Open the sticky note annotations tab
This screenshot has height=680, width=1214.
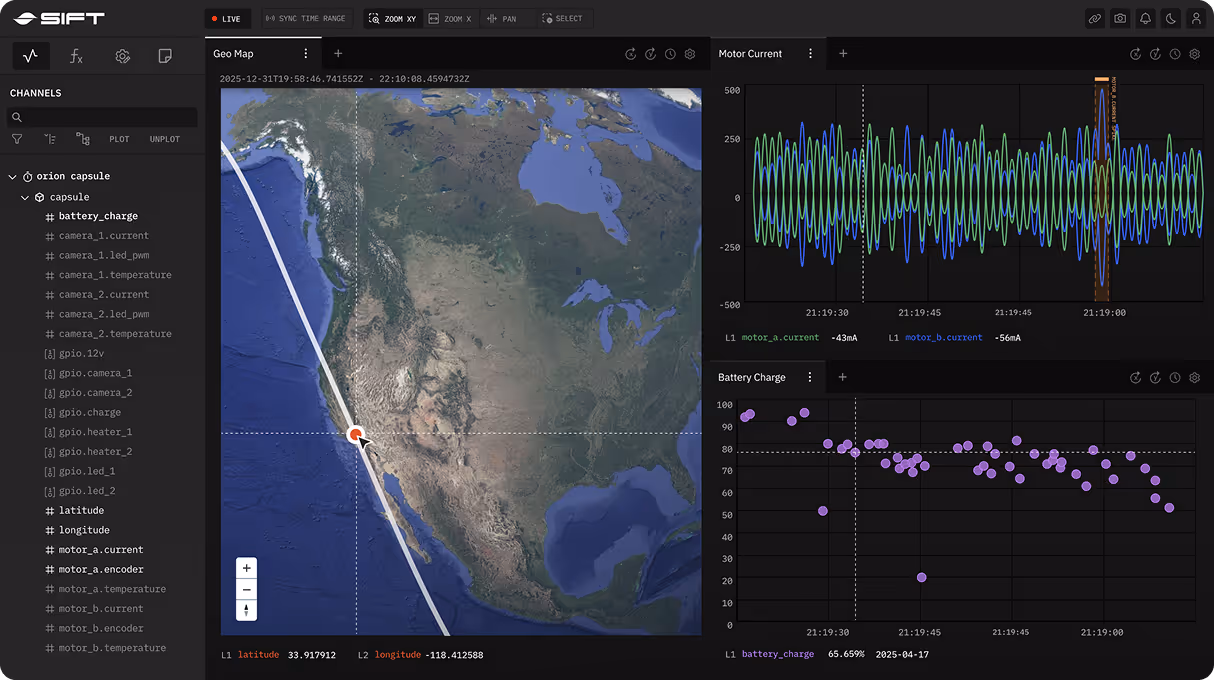[x=166, y=56]
